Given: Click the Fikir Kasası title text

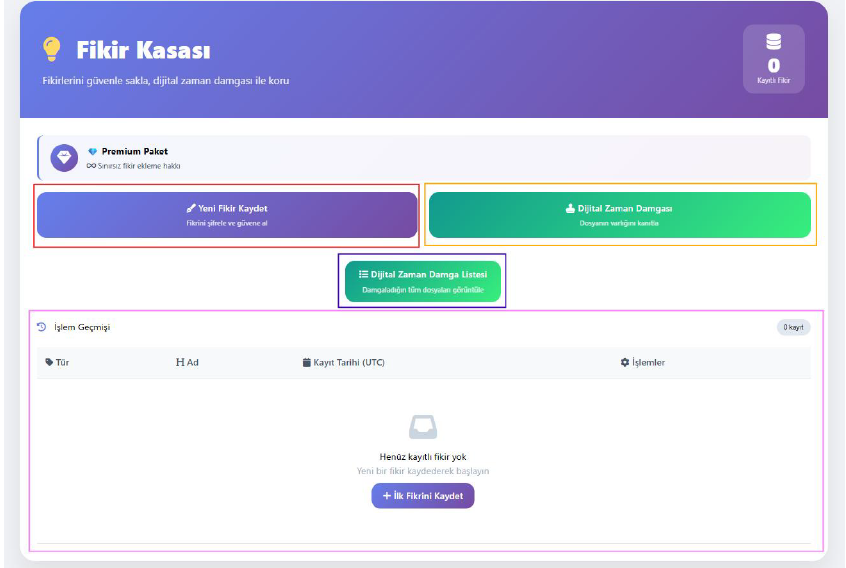Looking at the screenshot, I should pyautogui.click(x=143, y=50).
